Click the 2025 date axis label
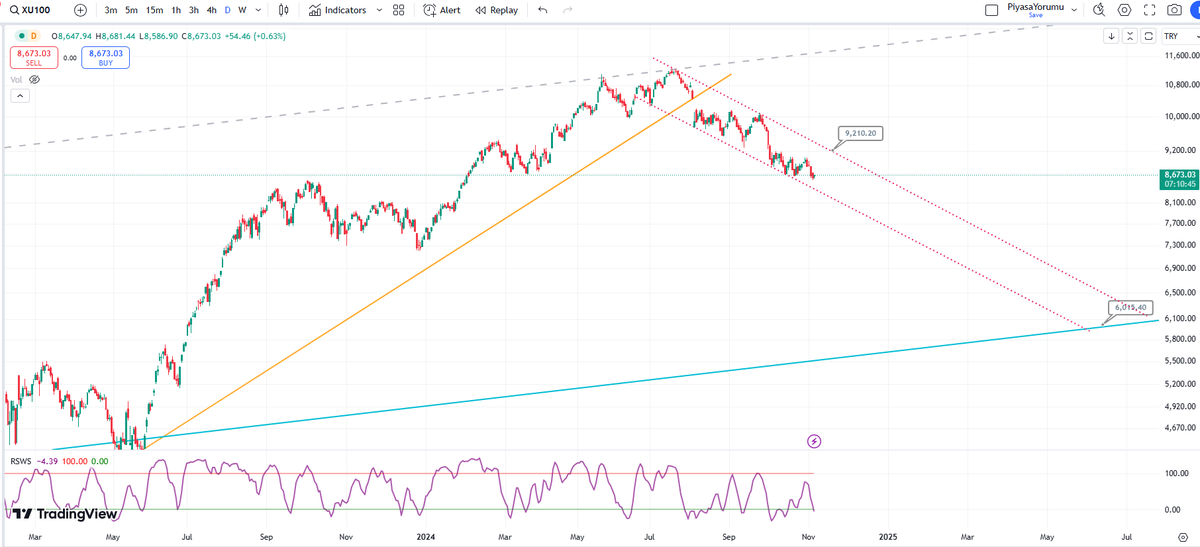 coord(887,536)
